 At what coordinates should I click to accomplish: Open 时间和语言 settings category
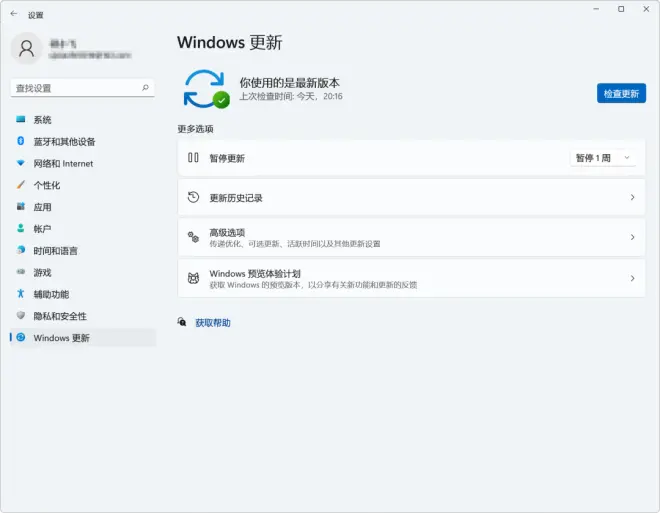[83, 250]
